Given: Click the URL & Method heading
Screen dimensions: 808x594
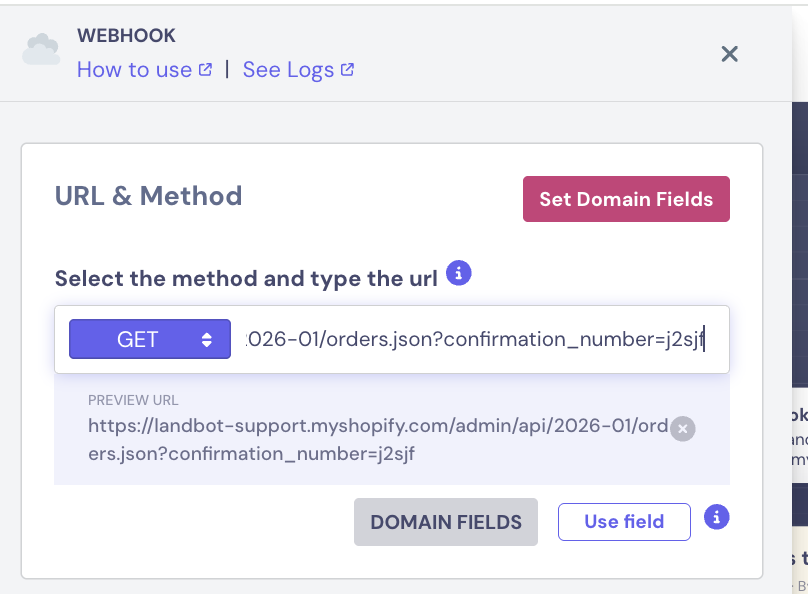Looking at the screenshot, I should (x=149, y=195).
